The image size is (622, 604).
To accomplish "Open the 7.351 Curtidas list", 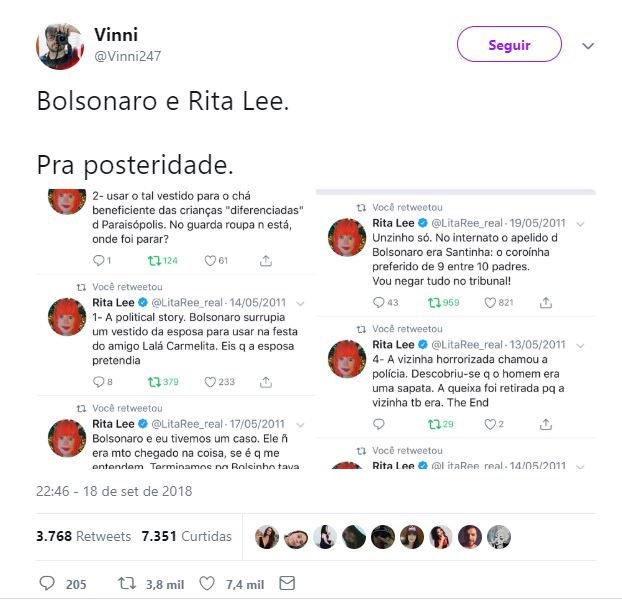I will click(x=186, y=536).
